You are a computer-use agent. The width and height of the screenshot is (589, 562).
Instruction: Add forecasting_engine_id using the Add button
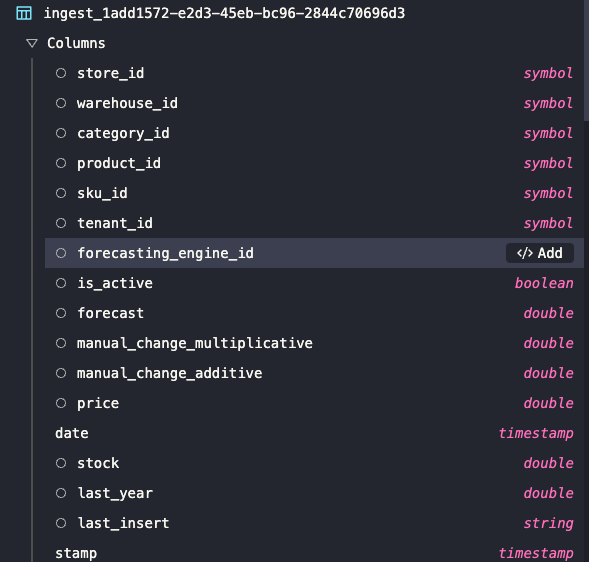(x=540, y=253)
